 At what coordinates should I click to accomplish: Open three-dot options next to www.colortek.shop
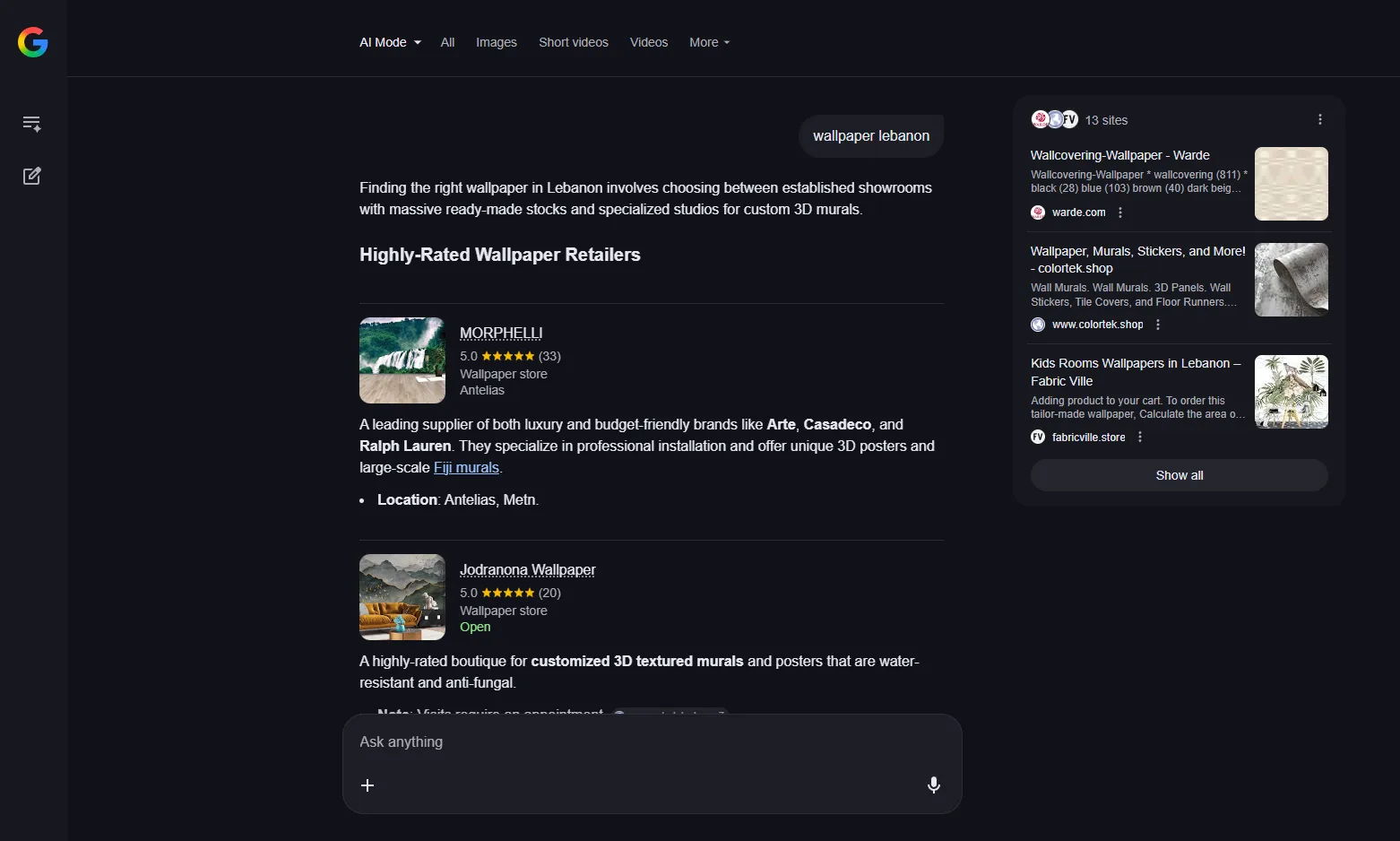1158,325
